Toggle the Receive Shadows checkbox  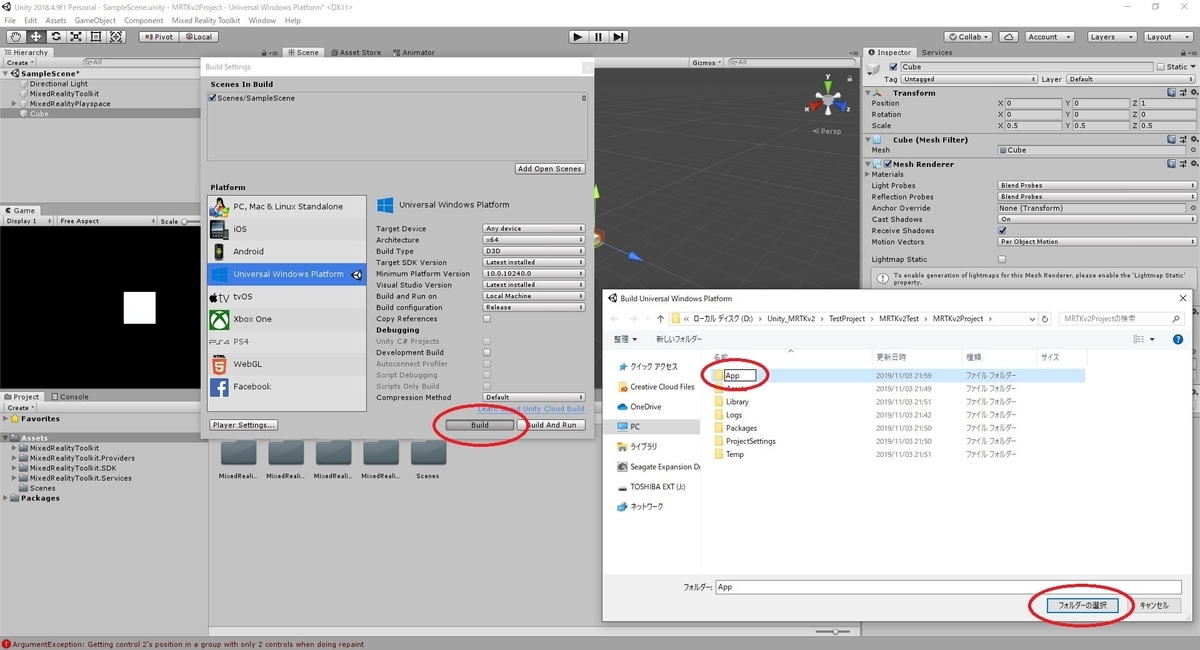pyautogui.click(x=1002, y=230)
